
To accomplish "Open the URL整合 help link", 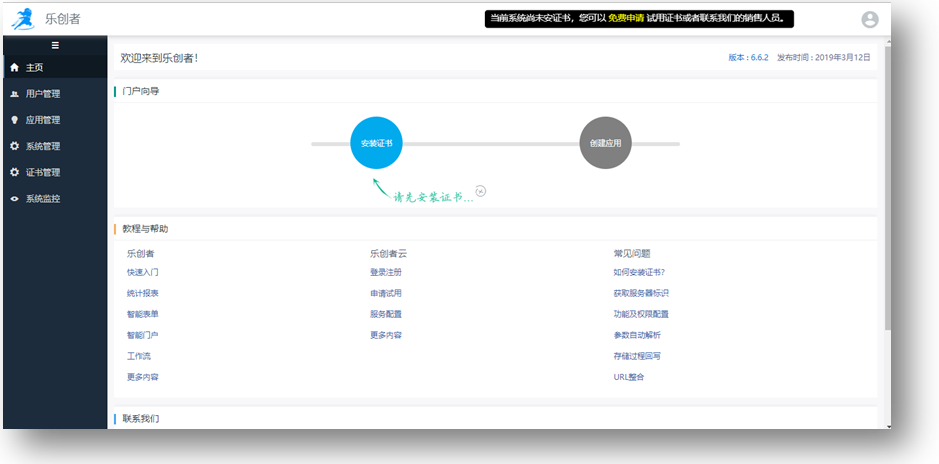I will pos(629,377).
